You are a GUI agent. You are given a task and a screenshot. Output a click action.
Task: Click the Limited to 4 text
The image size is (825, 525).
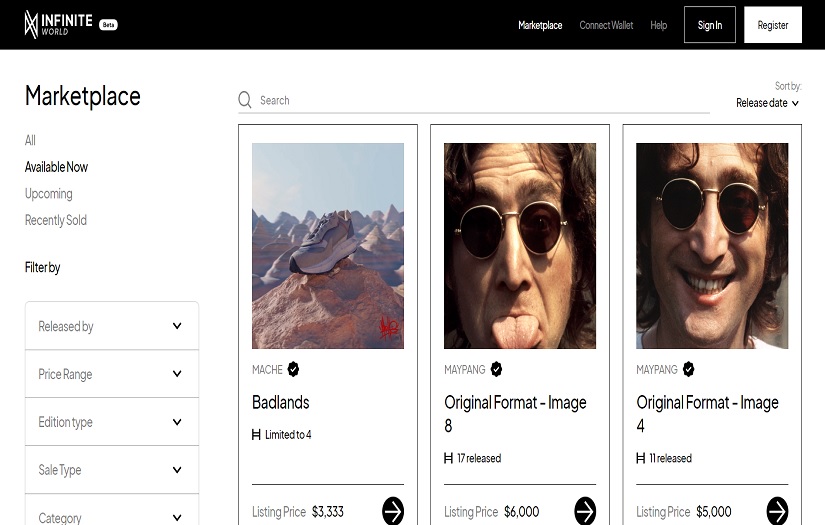click(288, 435)
